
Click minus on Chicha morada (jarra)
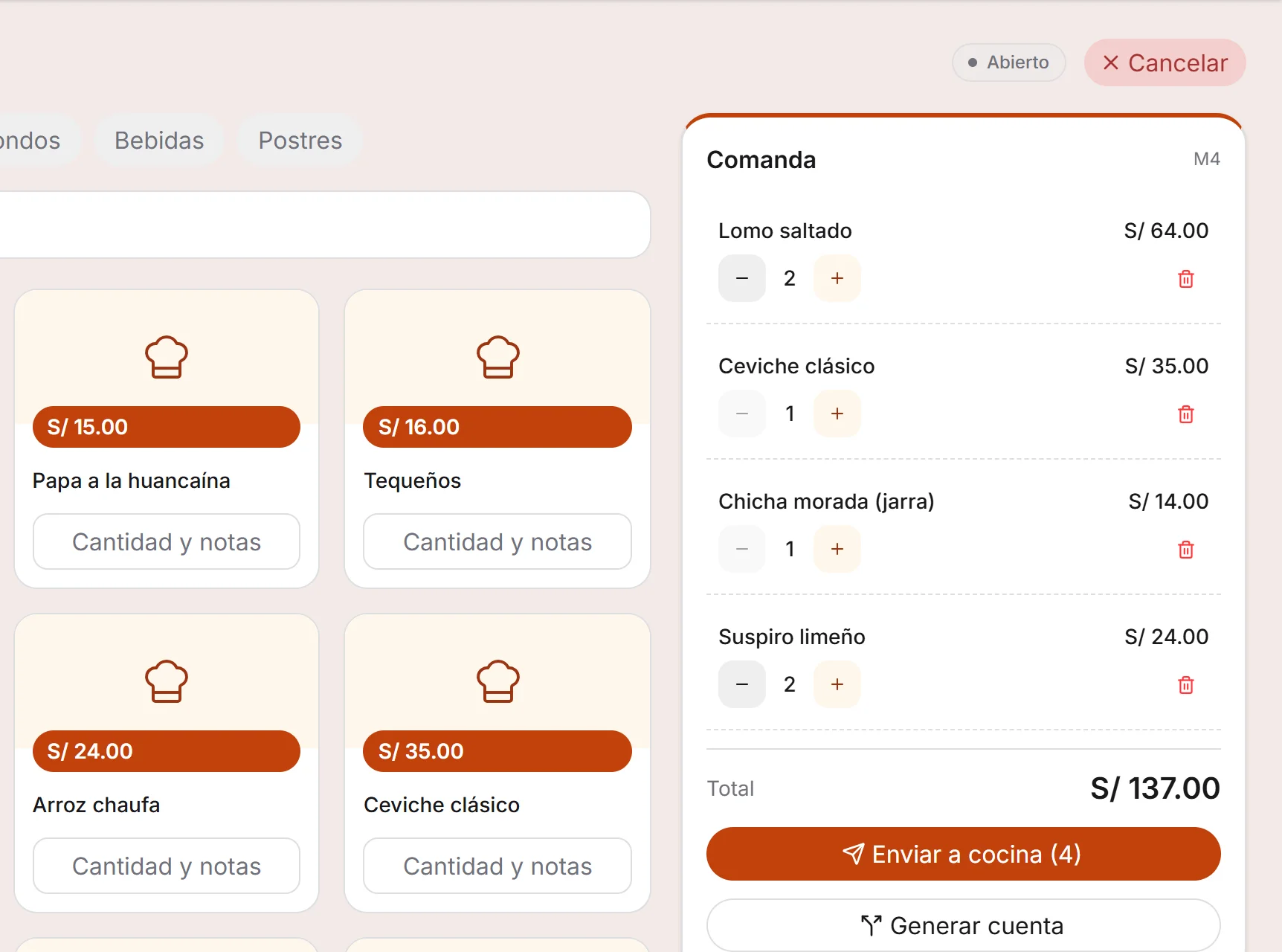(x=742, y=549)
